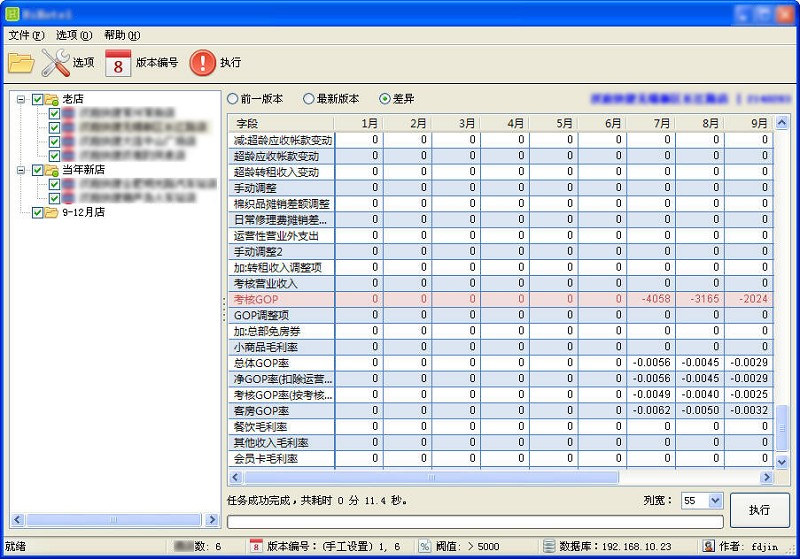Select the 最新版本 radio button

pyautogui.click(x=308, y=99)
